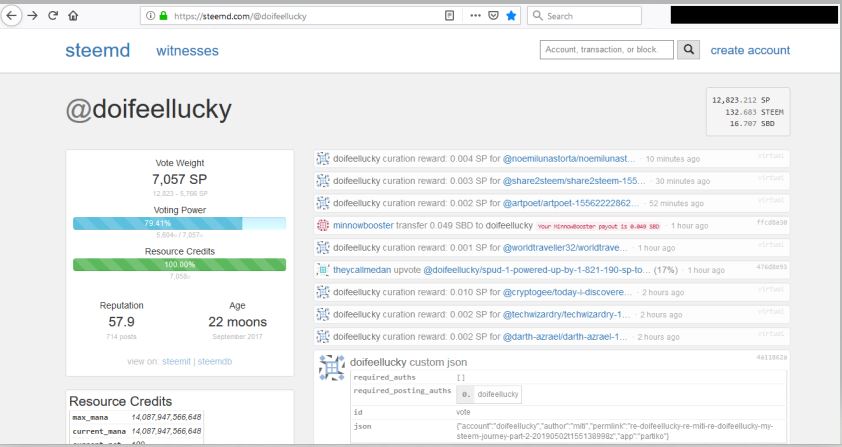This screenshot has width=842, height=447.
Task: Reload the page with refresh icon
Action: pyautogui.click(x=53, y=16)
